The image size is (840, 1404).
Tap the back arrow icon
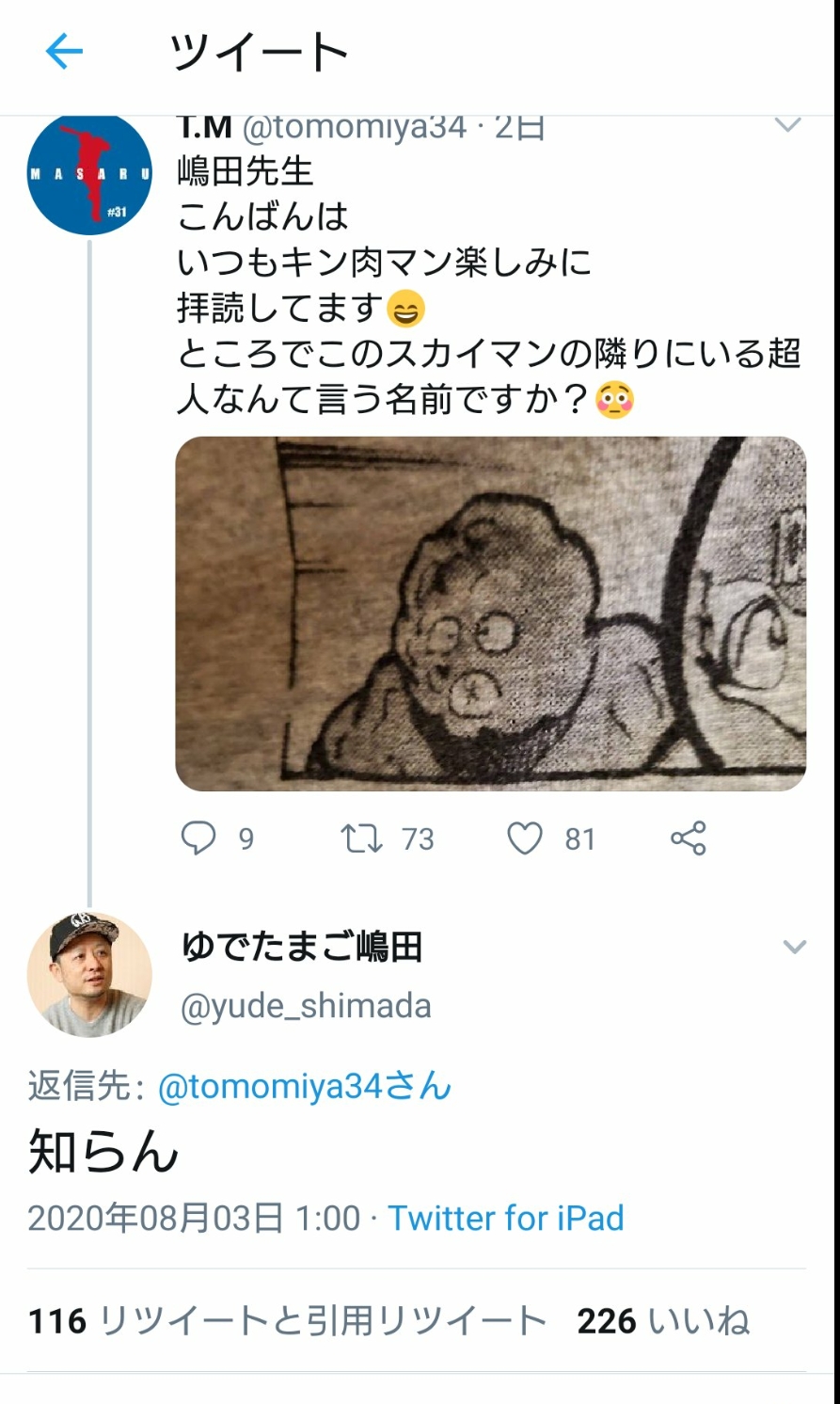point(64,51)
